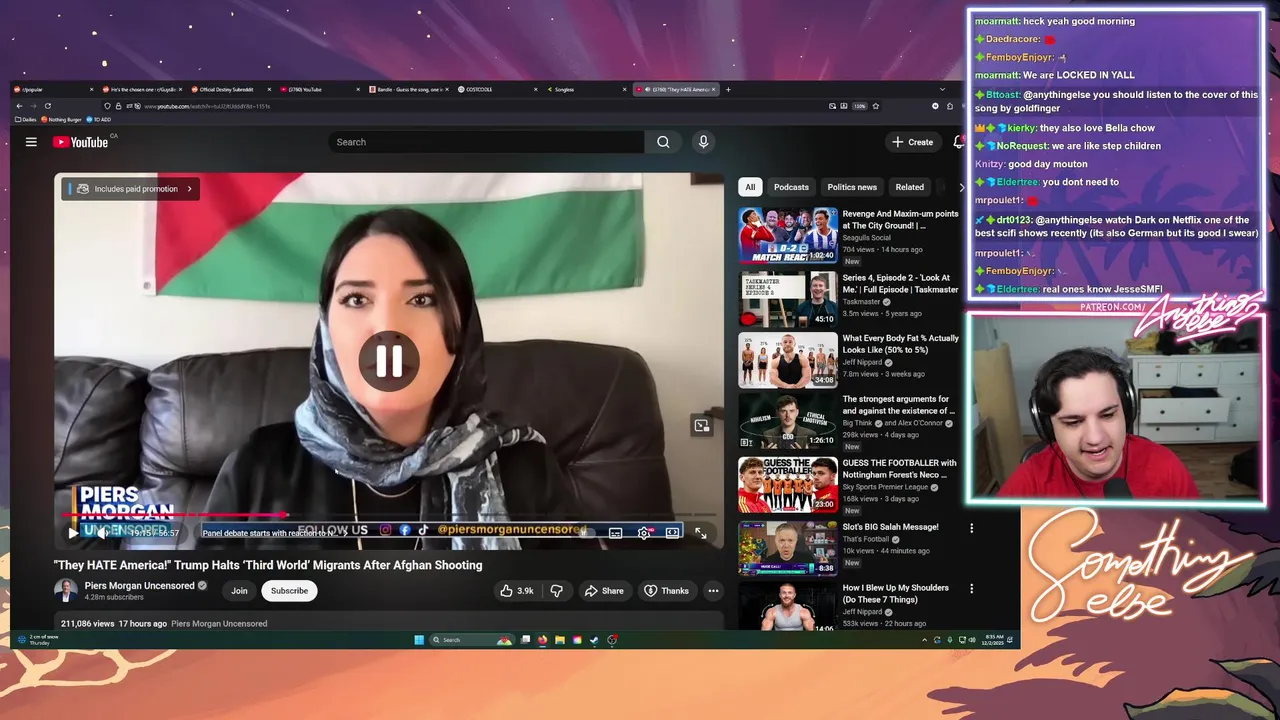Dislike the video
1280x720 pixels.
tap(557, 591)
